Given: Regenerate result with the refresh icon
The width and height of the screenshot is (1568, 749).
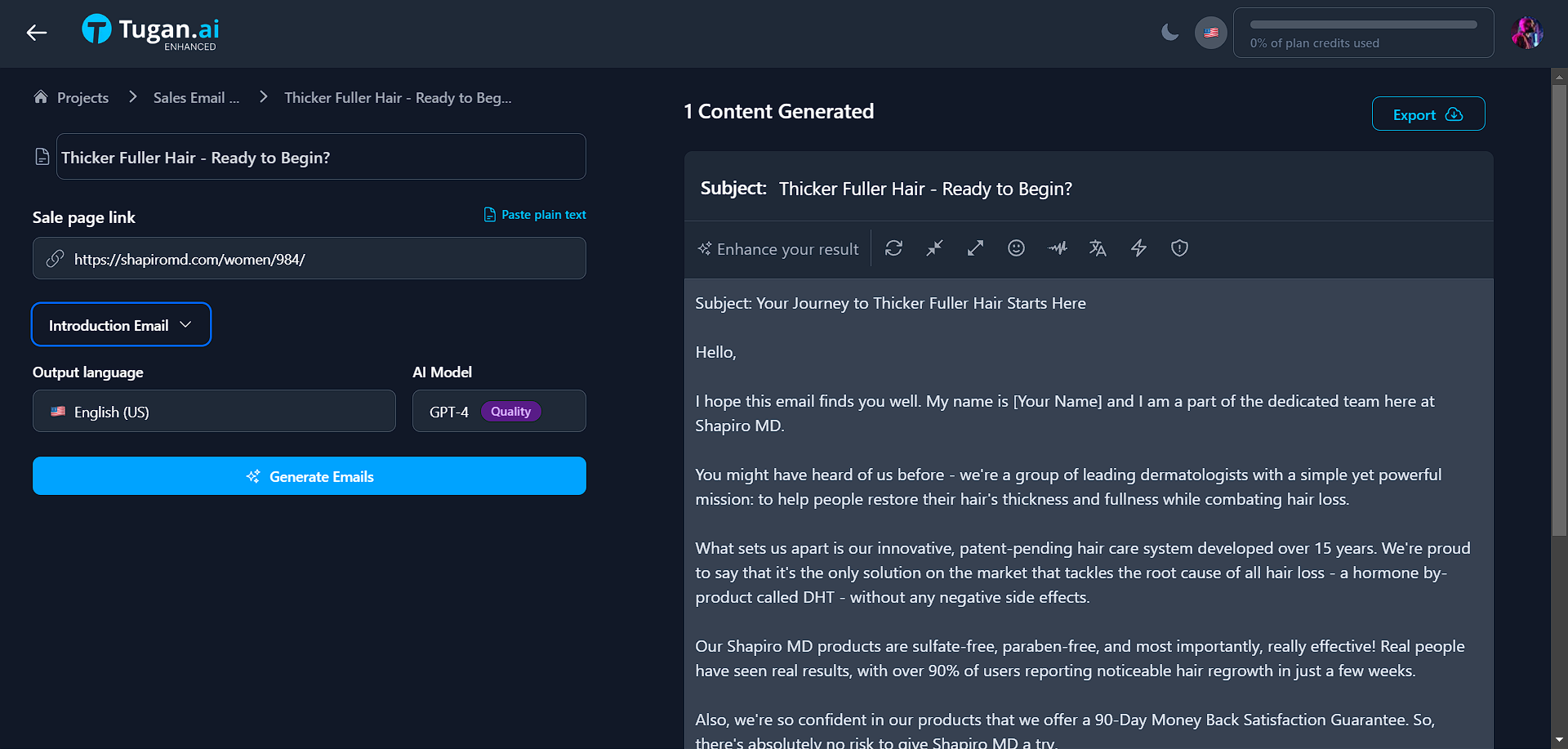Looking at the screenshot, I should click(x=894, y=248).
